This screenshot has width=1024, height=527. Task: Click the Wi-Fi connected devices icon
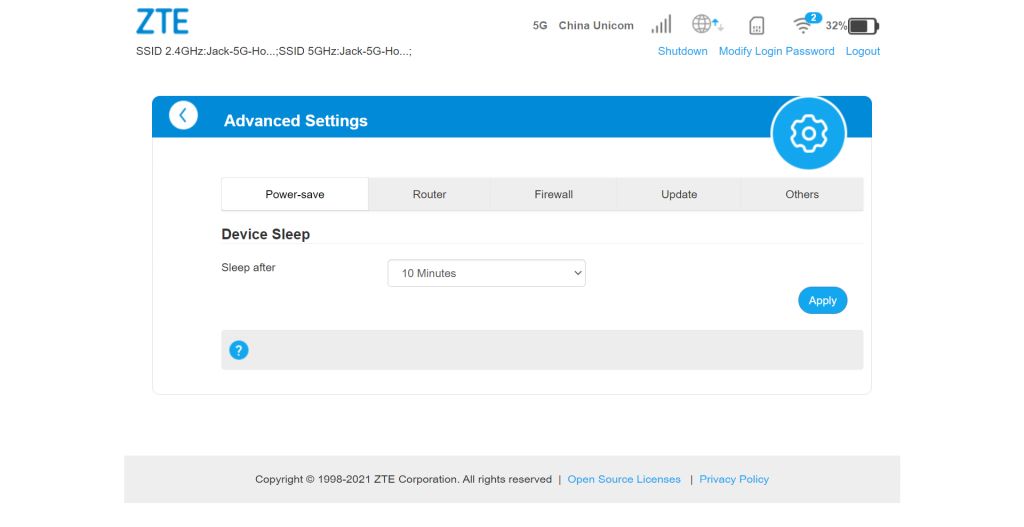804,26
